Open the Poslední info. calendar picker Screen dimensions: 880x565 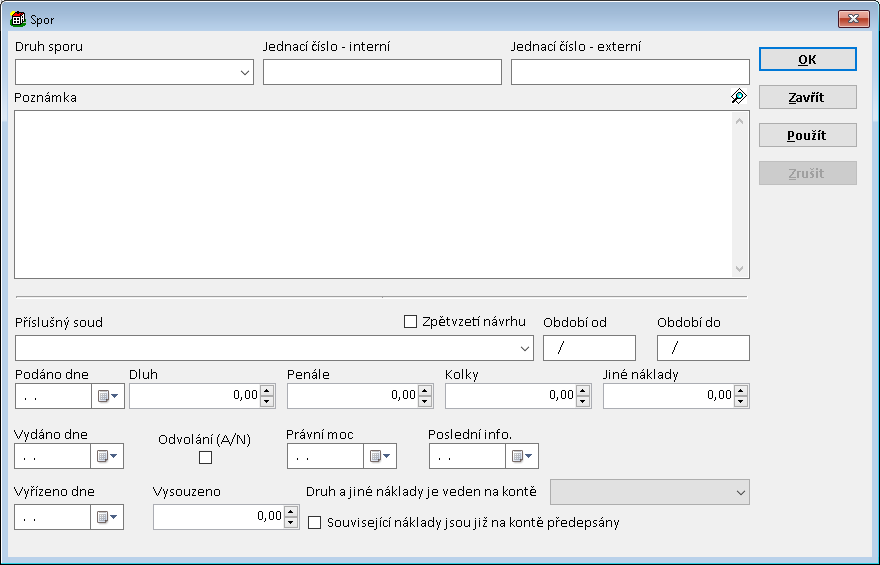tap(522, 457)
